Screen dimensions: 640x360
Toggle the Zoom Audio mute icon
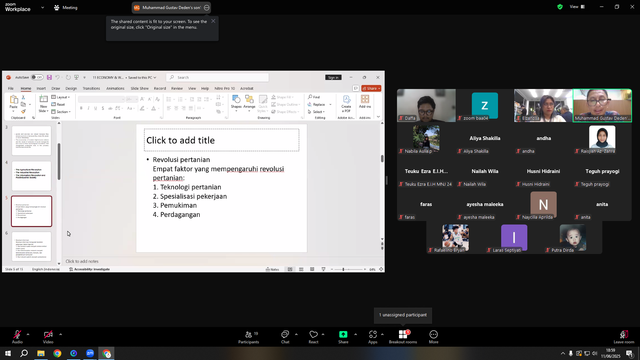pos(17,334)
